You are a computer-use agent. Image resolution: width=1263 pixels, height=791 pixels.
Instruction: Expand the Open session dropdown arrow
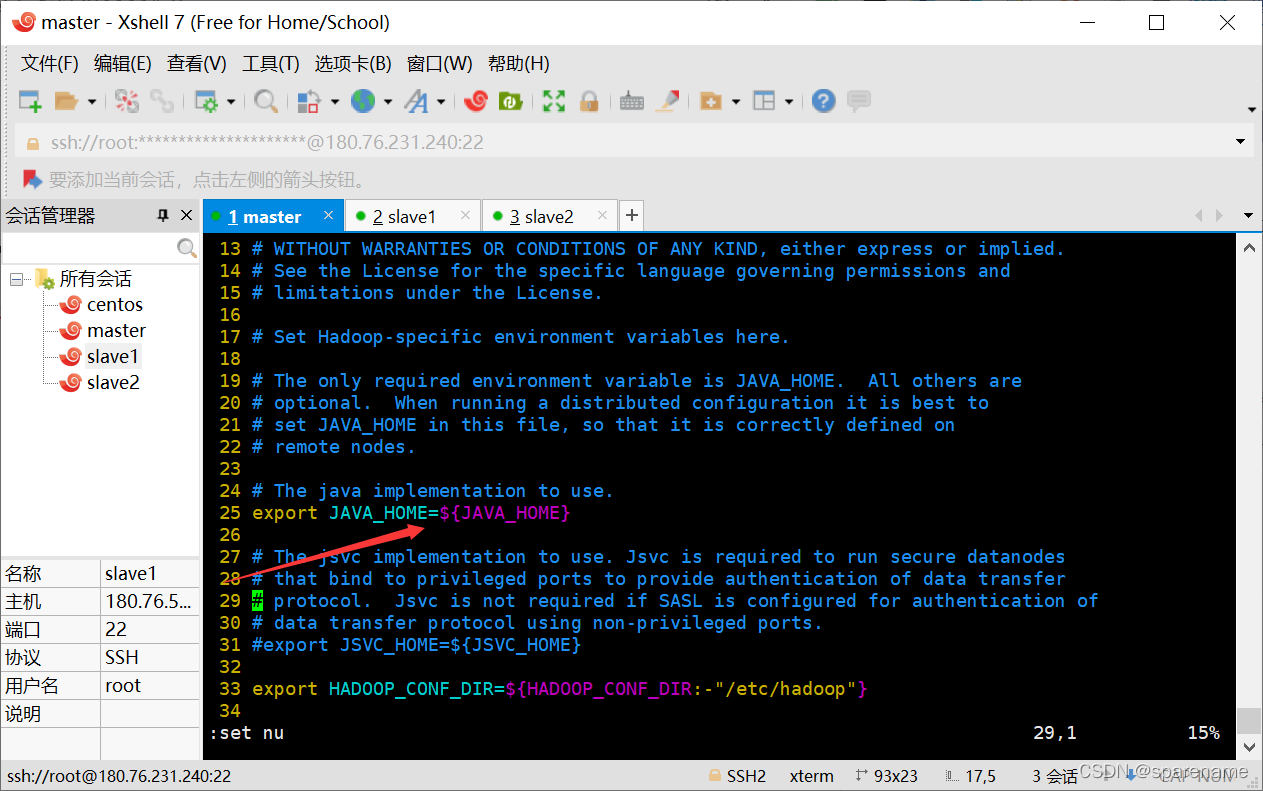click(x=91, y=101)
